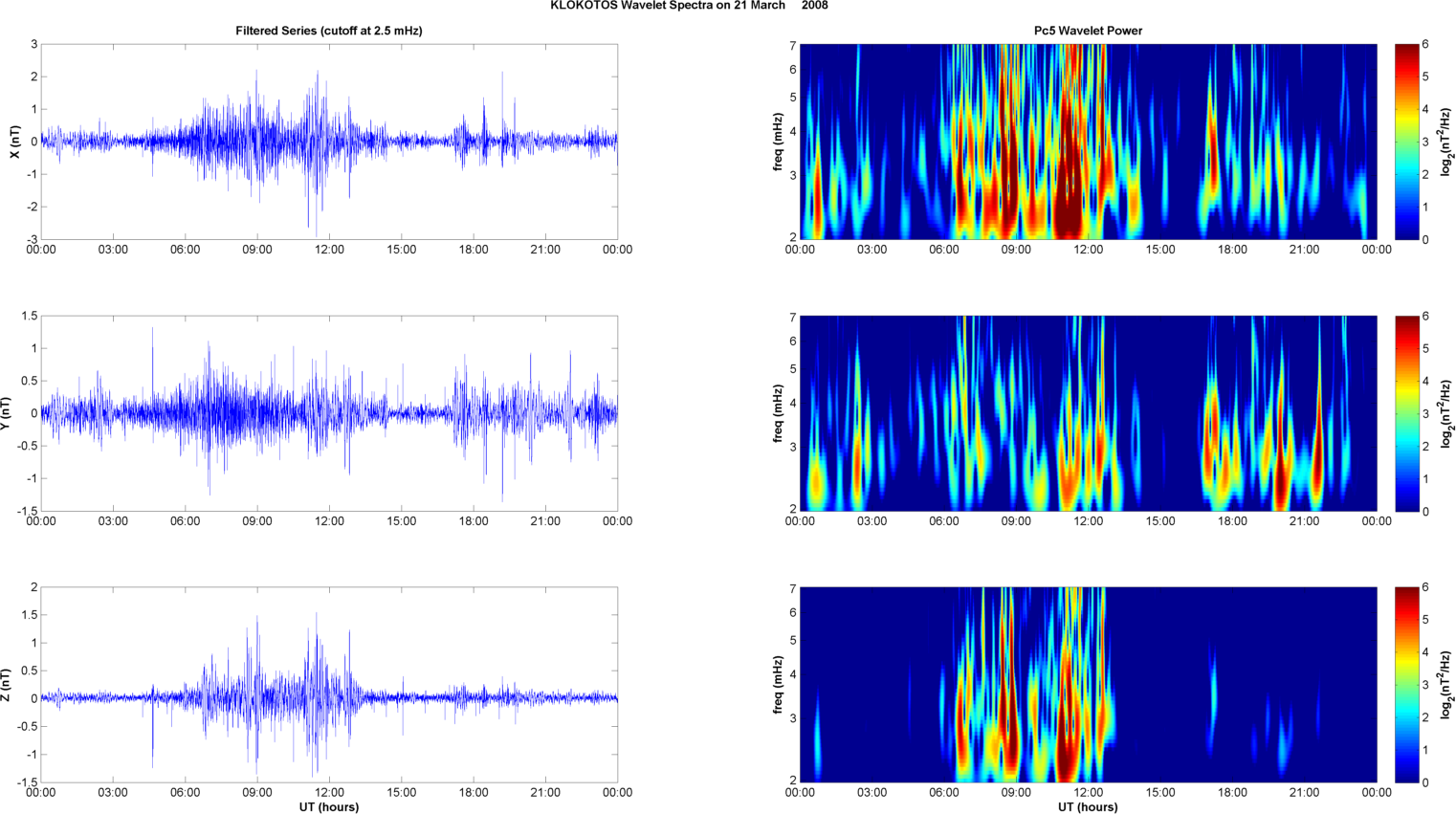Click the top spectrogram's colorbar
1456x814 pixels.
click(x=1406, y=142)
